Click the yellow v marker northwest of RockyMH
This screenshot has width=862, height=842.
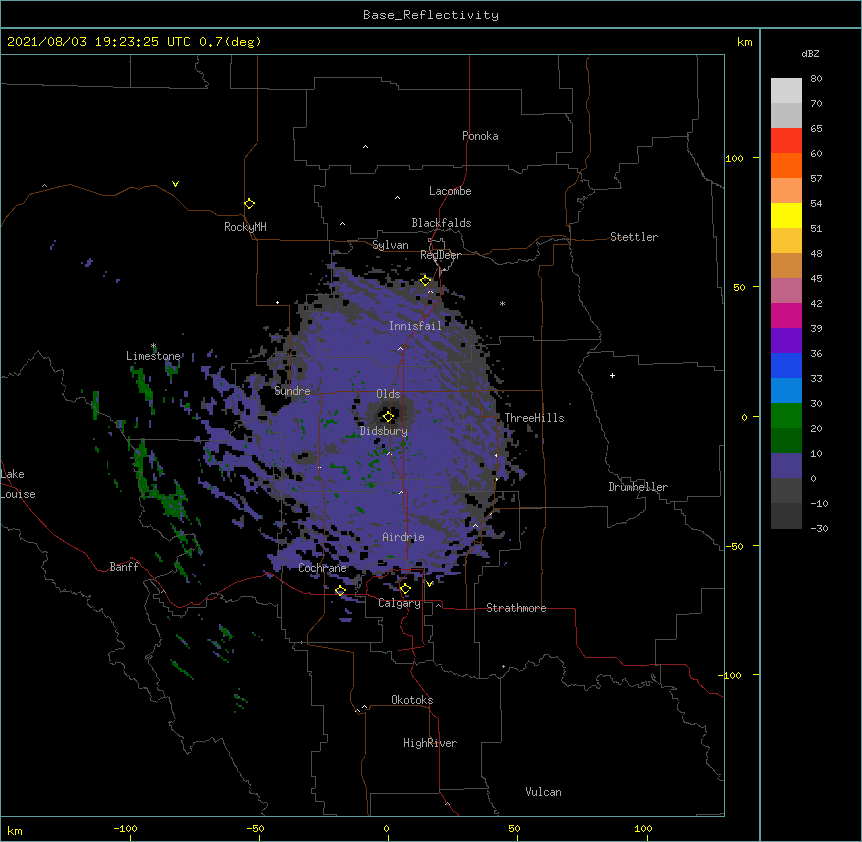[x=175, y=184]
